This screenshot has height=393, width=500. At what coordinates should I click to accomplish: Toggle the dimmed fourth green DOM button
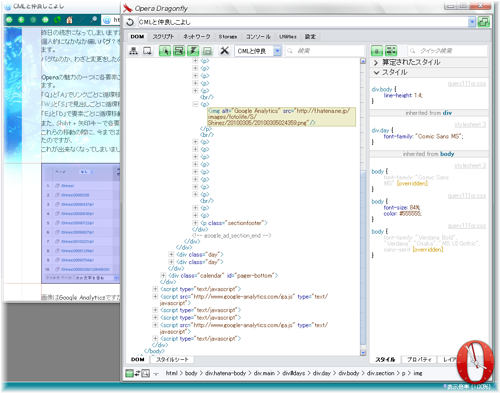pos(207,51)
